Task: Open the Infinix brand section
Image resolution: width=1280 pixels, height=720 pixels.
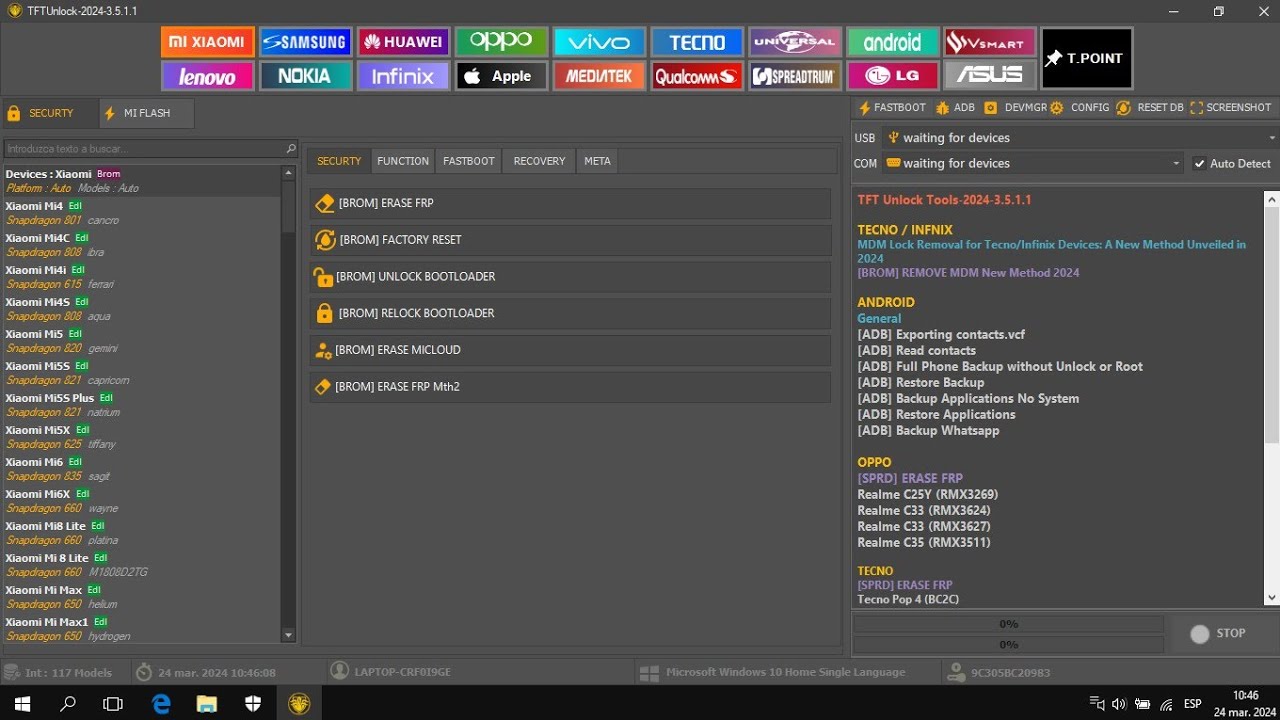Action: [x=403, y=76]
